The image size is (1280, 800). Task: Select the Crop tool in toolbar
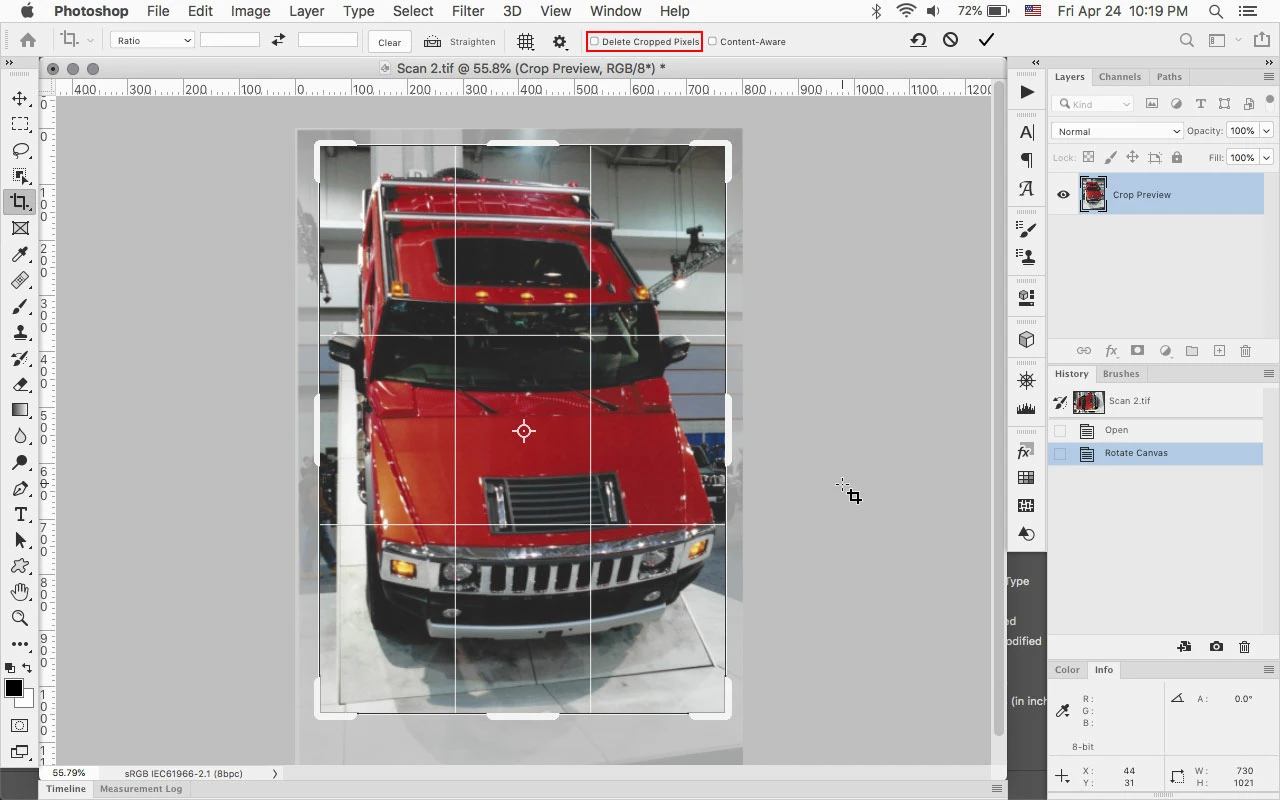(x=19, y=202)
